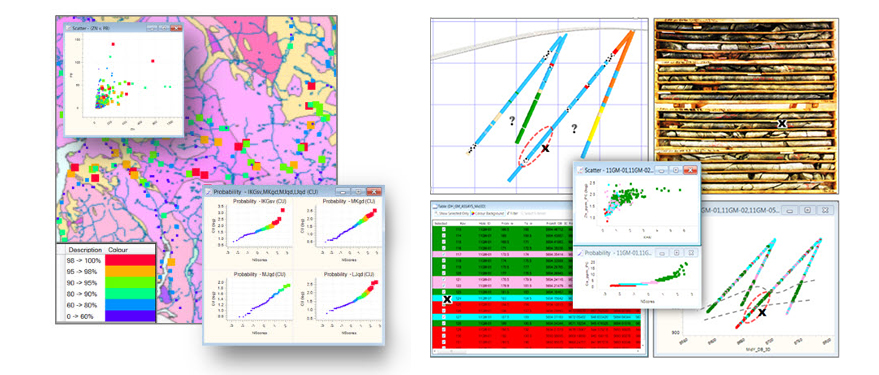This screenshot has width=879, height=375.
Task: Click the red 98 -> 100% colour swatch
Action: pyautogui.click(x=130, y=260)
